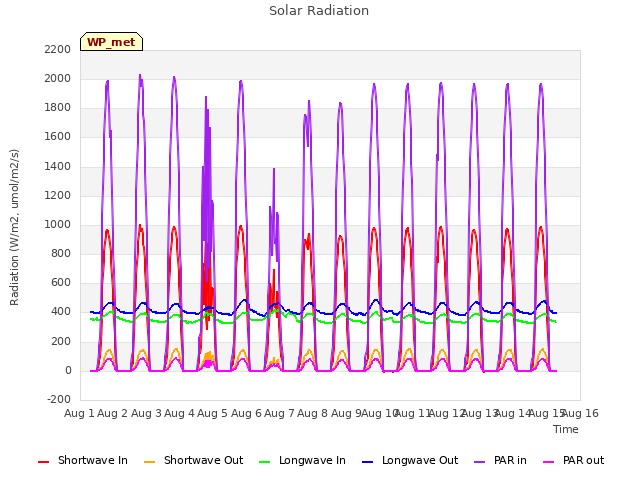Screen dimensions: 640x480
Task: Click the WP_met annotation label
Action: [111, 42]
